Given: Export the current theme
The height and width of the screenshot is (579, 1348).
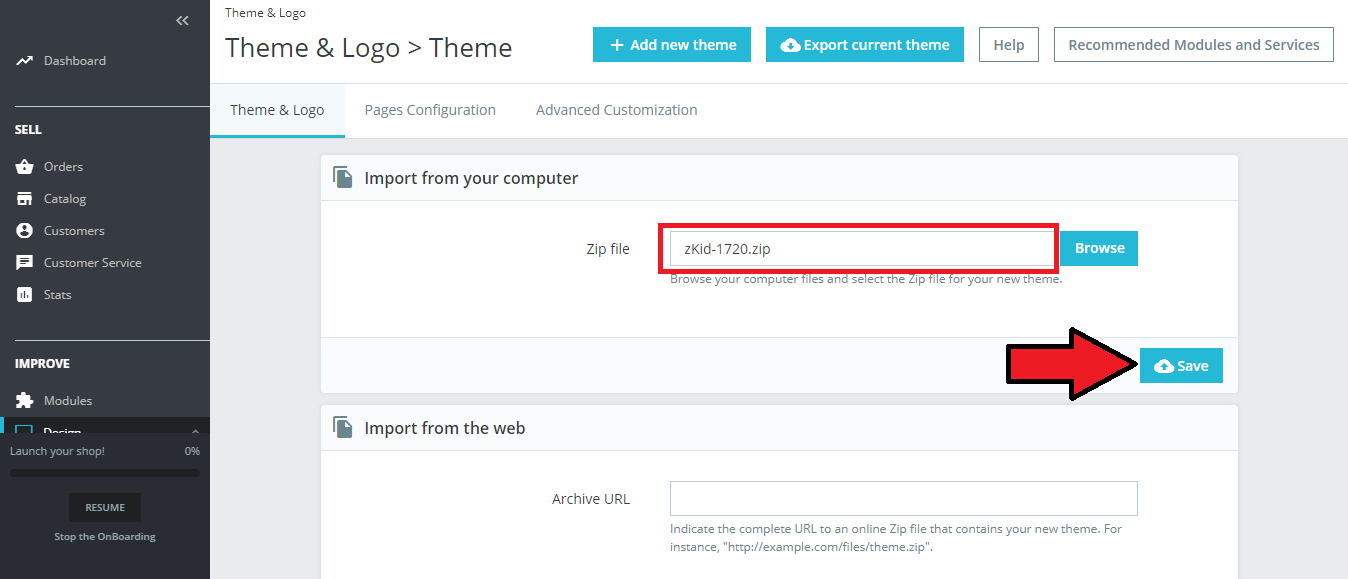Looking at the screenshot, I should [864, 44].
